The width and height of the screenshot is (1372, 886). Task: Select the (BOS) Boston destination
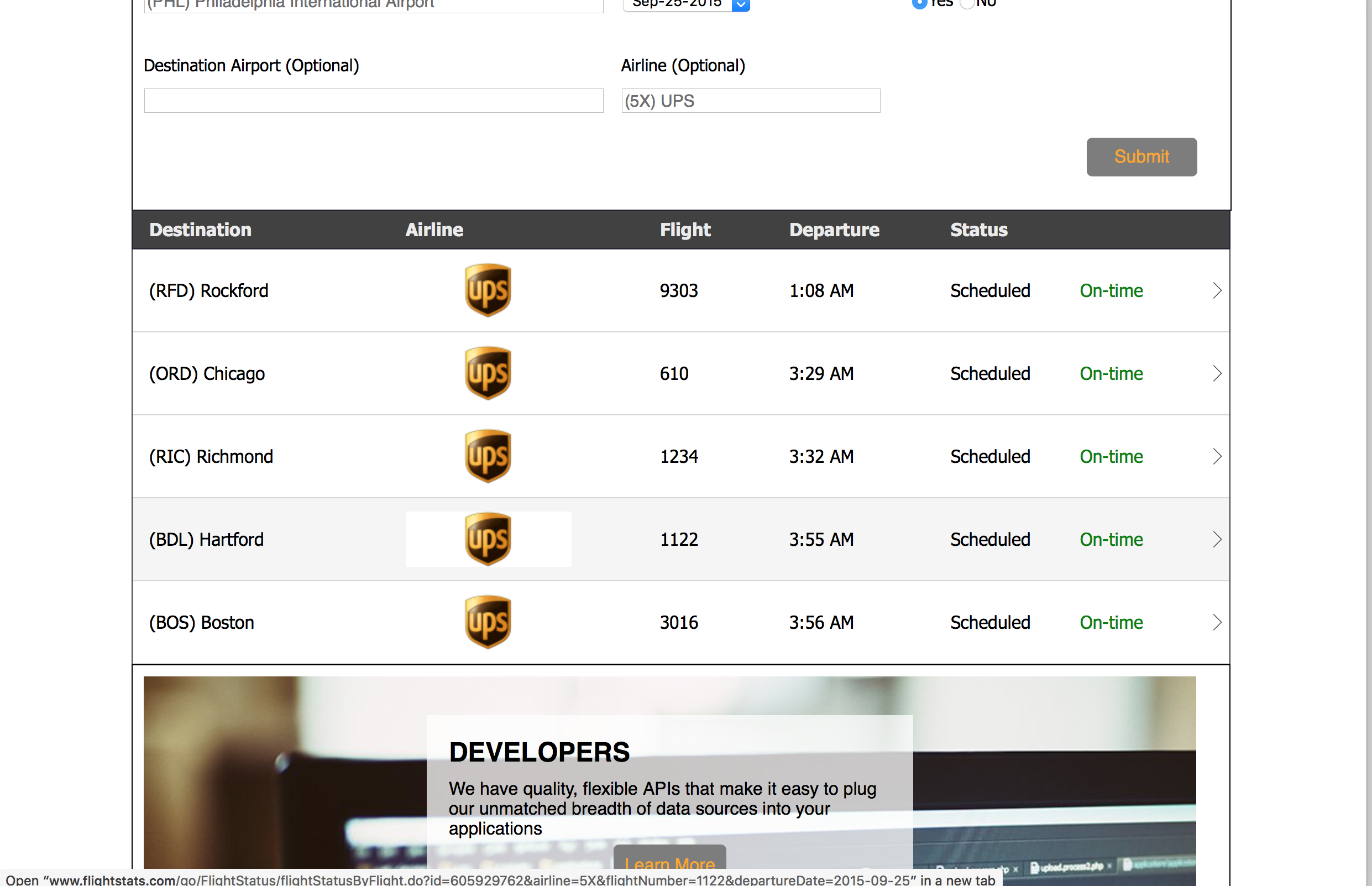[201, 622]
